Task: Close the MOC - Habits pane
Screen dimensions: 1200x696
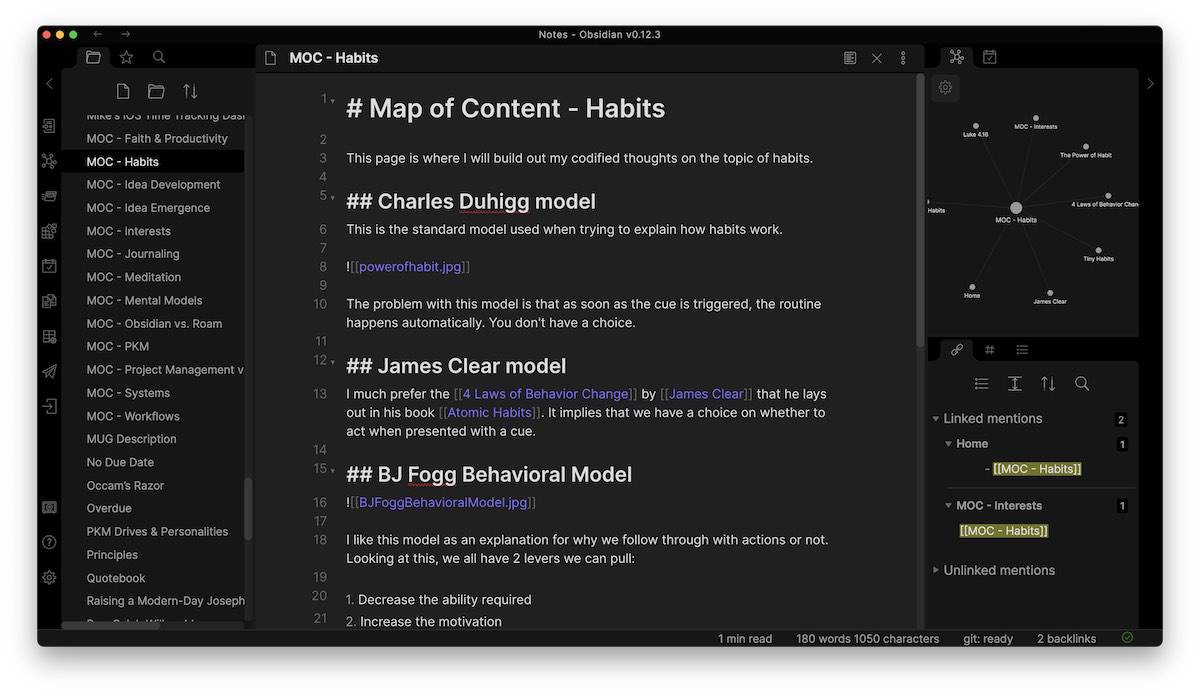Action: [877, 58]
